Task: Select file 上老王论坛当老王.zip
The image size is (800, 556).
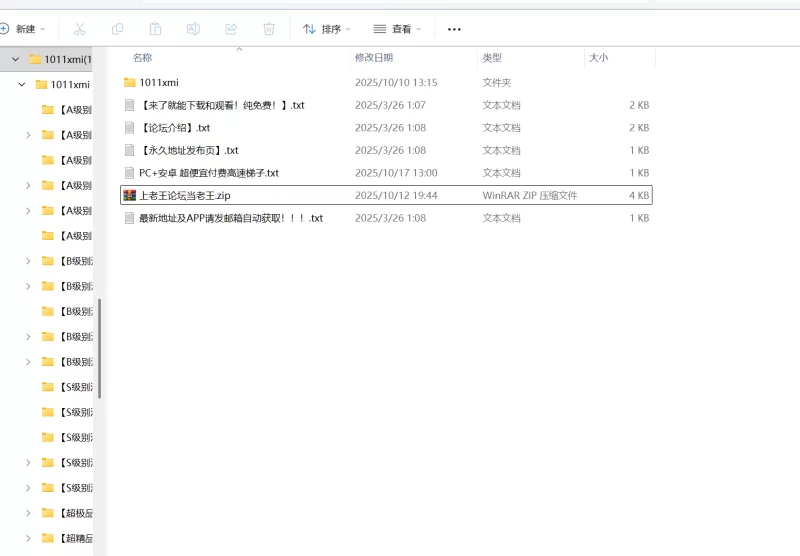Action: pyautogui.click(x=185, y=195)
